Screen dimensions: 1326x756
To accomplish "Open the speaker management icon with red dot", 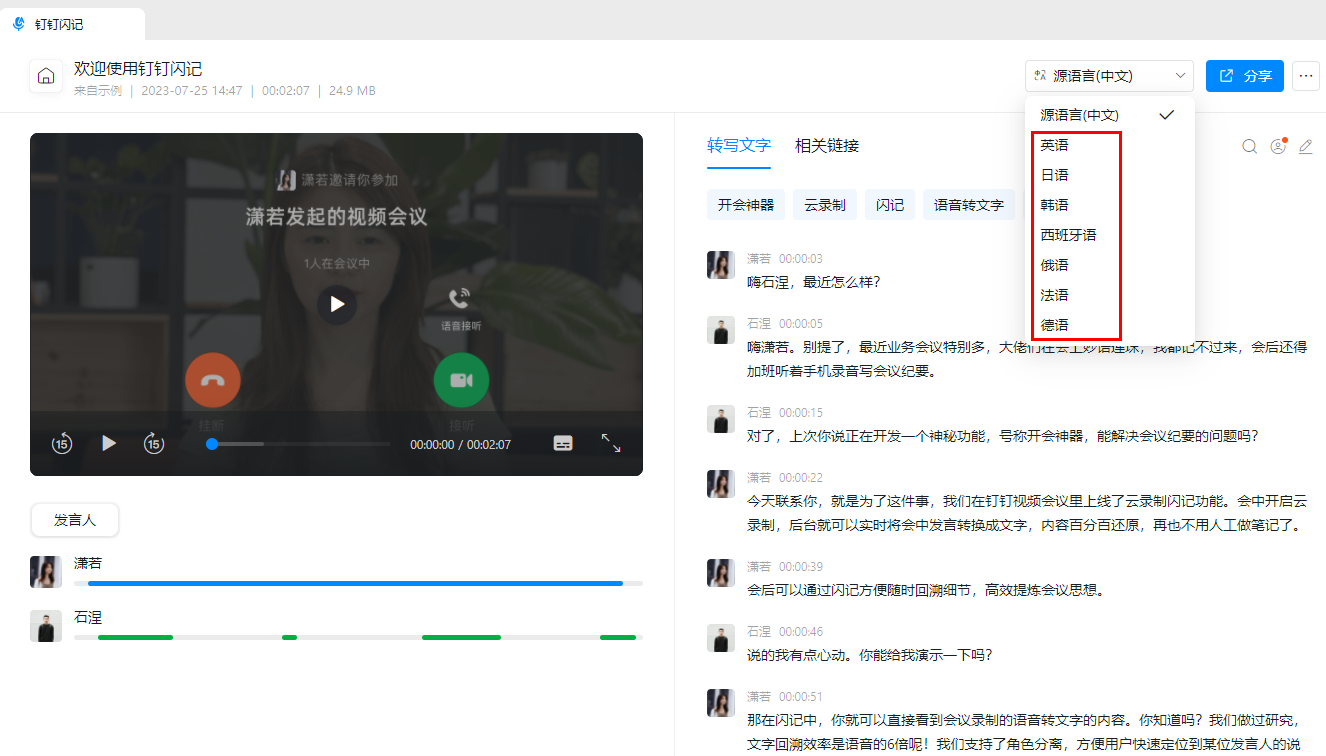I will 1278,146.
